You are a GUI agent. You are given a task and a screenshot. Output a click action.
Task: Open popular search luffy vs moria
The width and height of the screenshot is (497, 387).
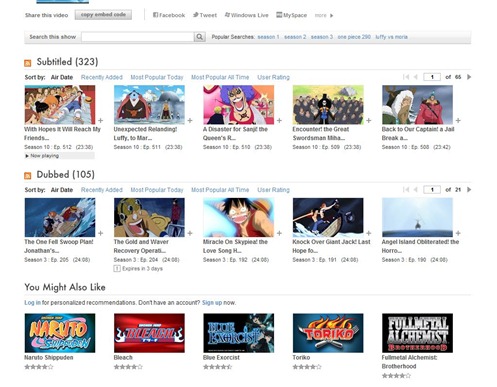coord(391,37)
